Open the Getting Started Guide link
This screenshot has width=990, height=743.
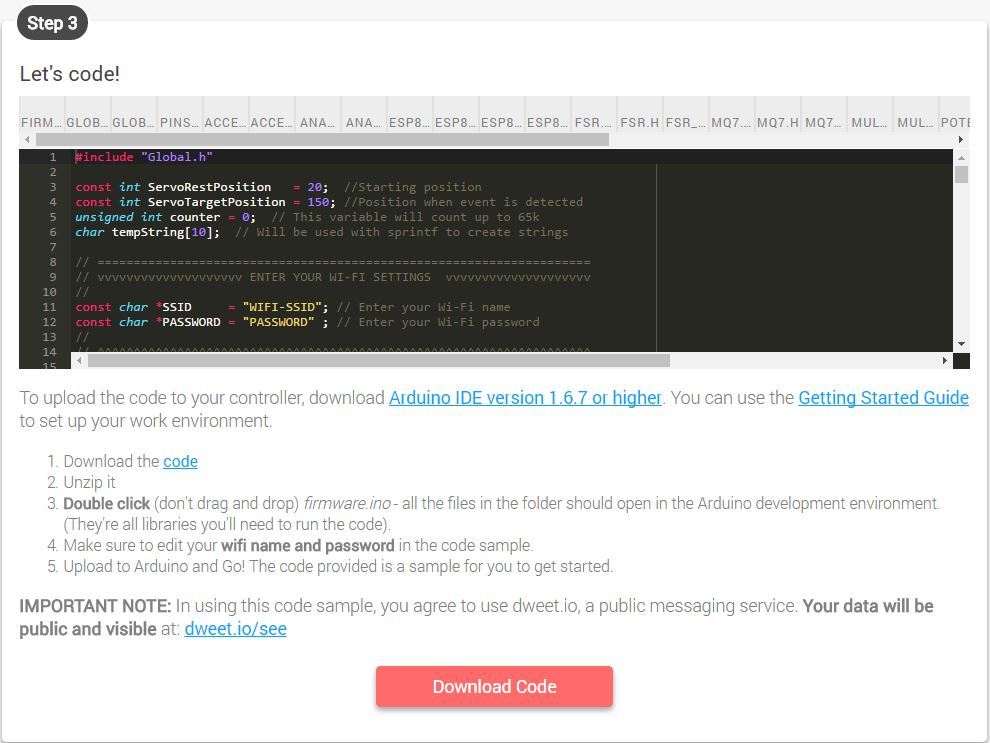pos(883,398)
